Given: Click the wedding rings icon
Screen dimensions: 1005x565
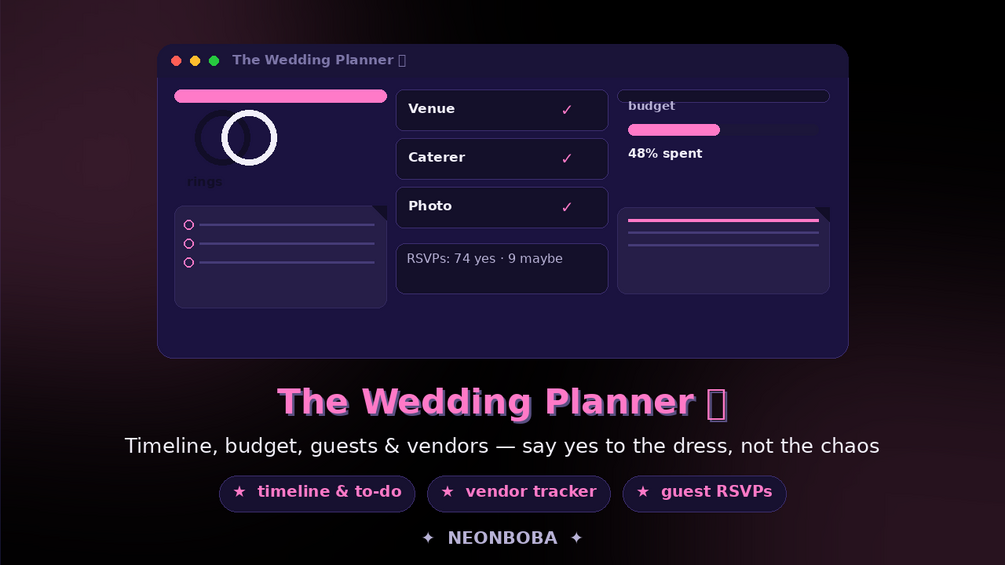Looking at the screenshot, I should click(236, 138).
